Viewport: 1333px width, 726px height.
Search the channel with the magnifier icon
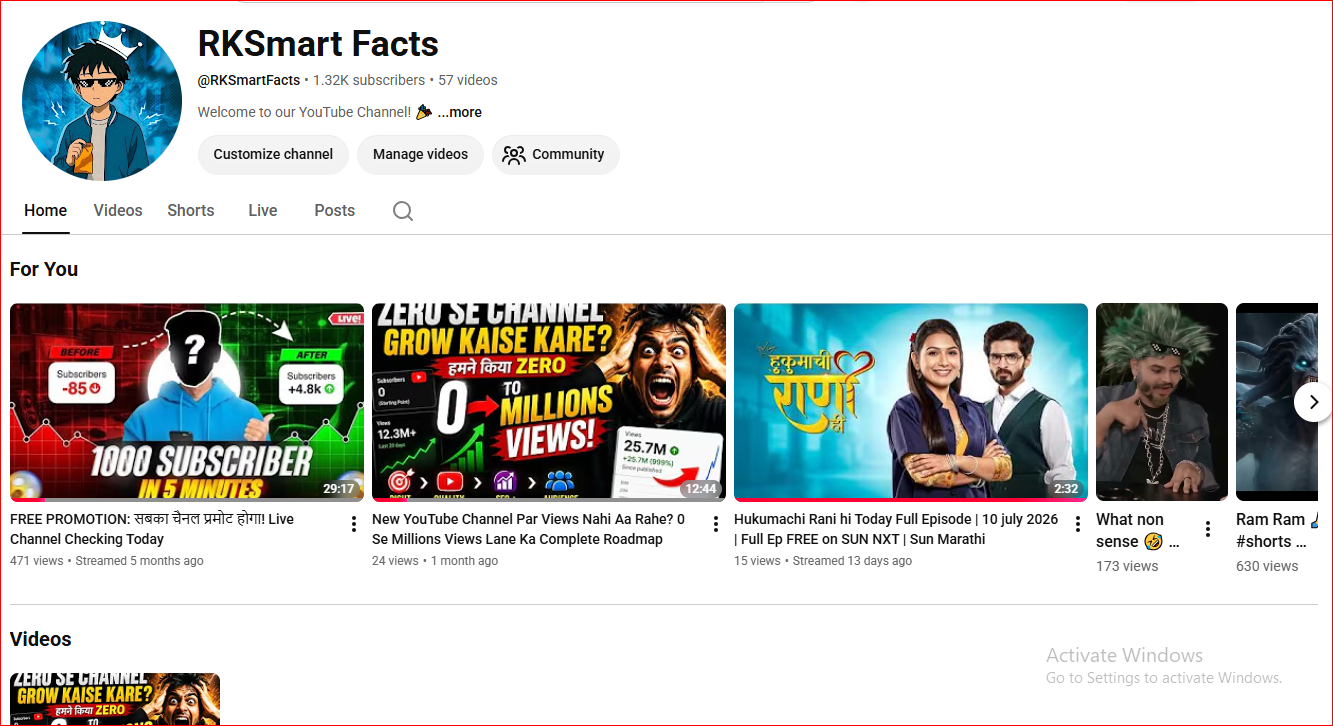click(x=403, y=211)
